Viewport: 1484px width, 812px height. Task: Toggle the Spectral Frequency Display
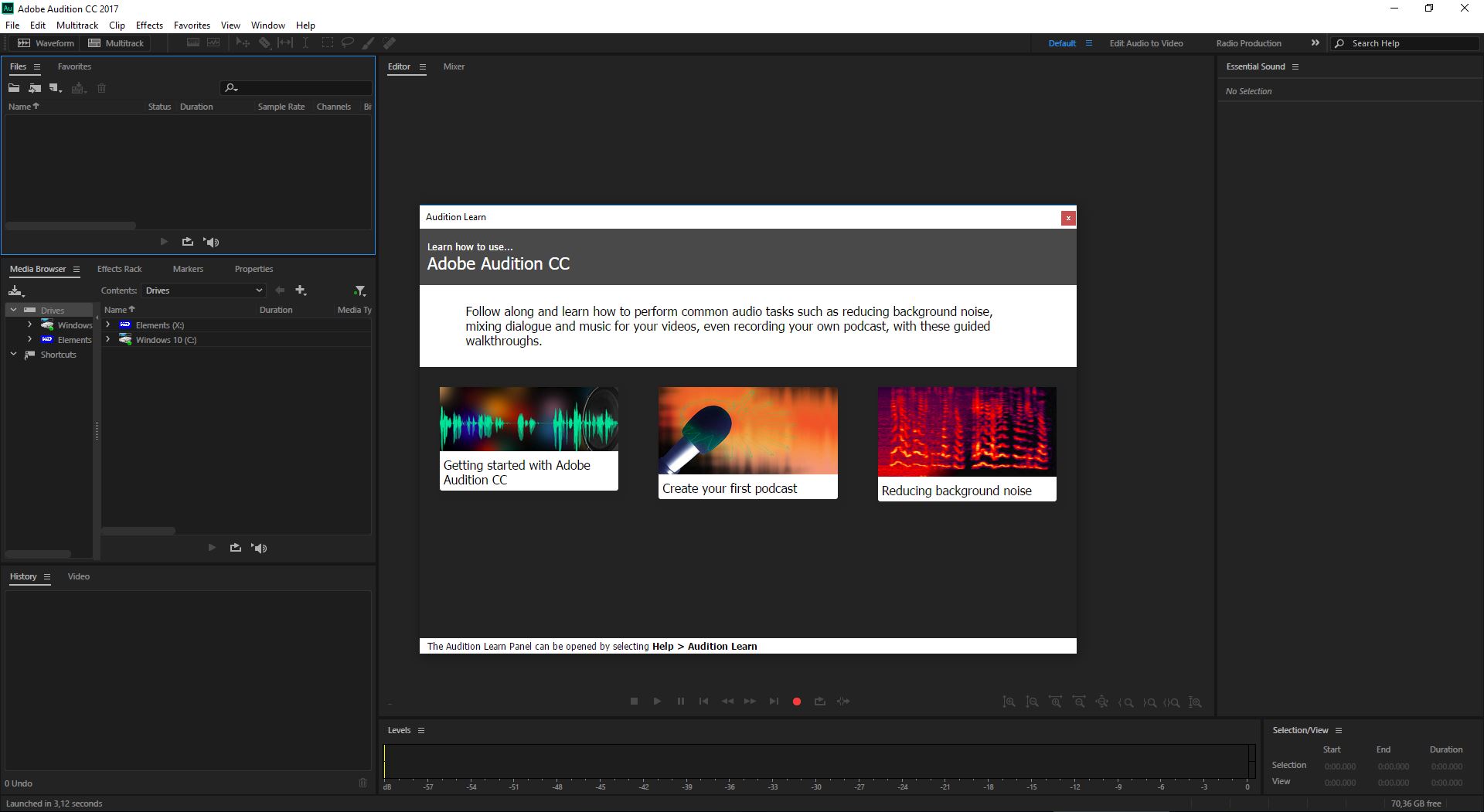pyautogui.click(x=192, y=43)
